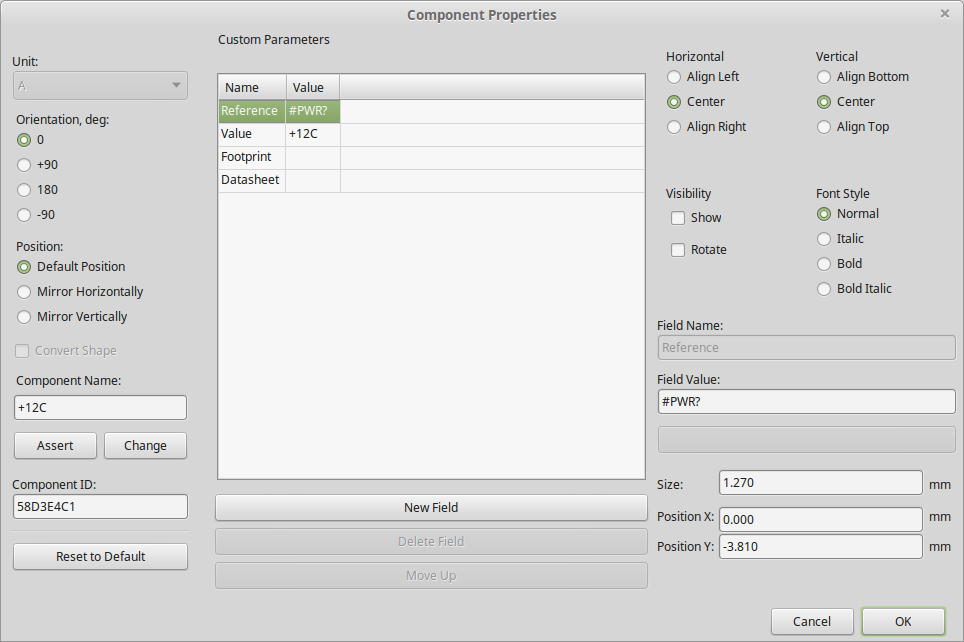Confirm with the OK button
Viewport: 964px width, 642px height.
pyautogui.click(x=902, y=621)
